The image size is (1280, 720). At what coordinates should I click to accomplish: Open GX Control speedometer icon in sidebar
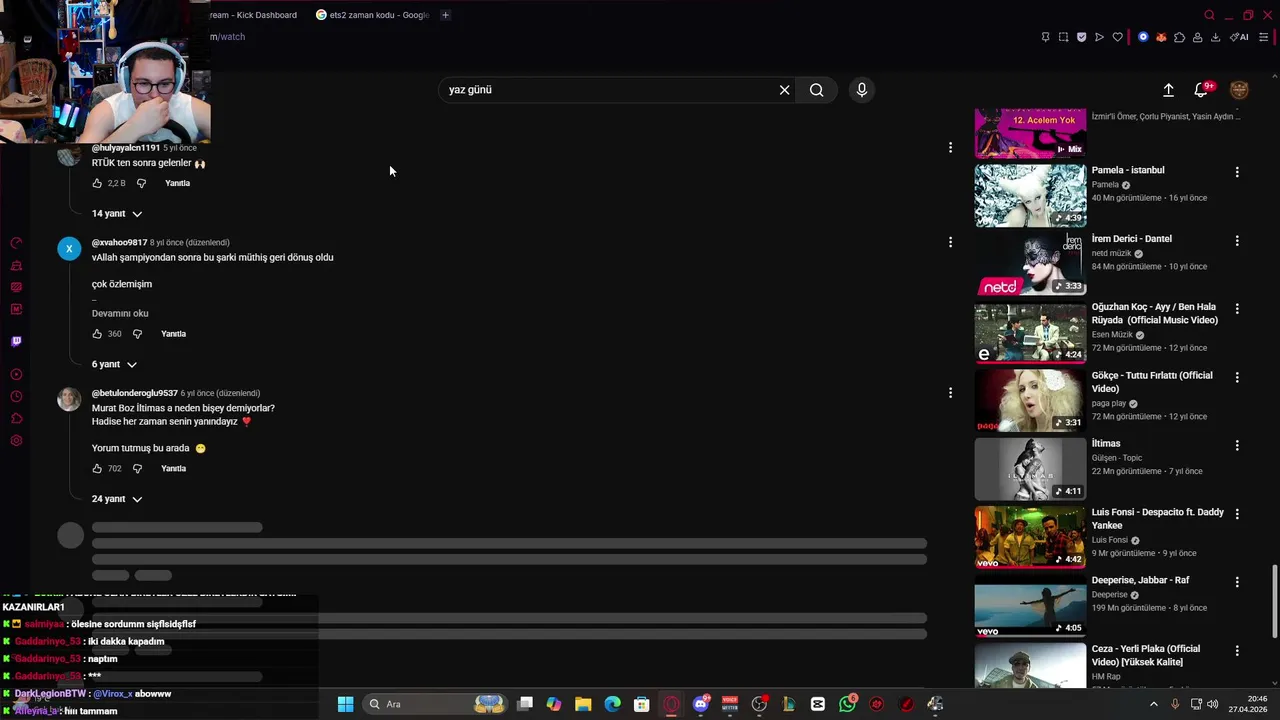[x=16, y=243]
